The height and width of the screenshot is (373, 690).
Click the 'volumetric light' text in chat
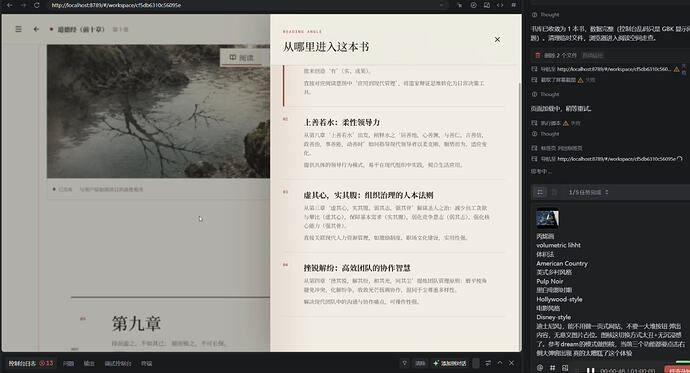[558, 245]
